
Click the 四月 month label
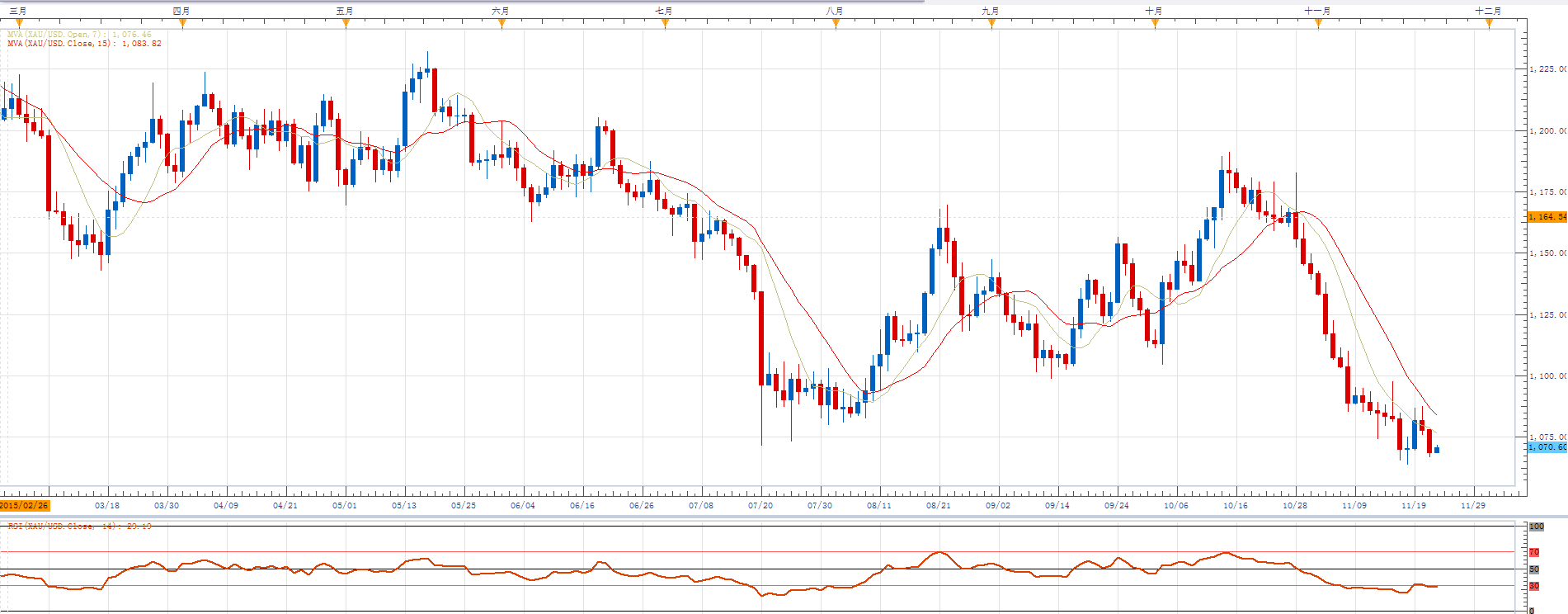click(x=181, y=11)
